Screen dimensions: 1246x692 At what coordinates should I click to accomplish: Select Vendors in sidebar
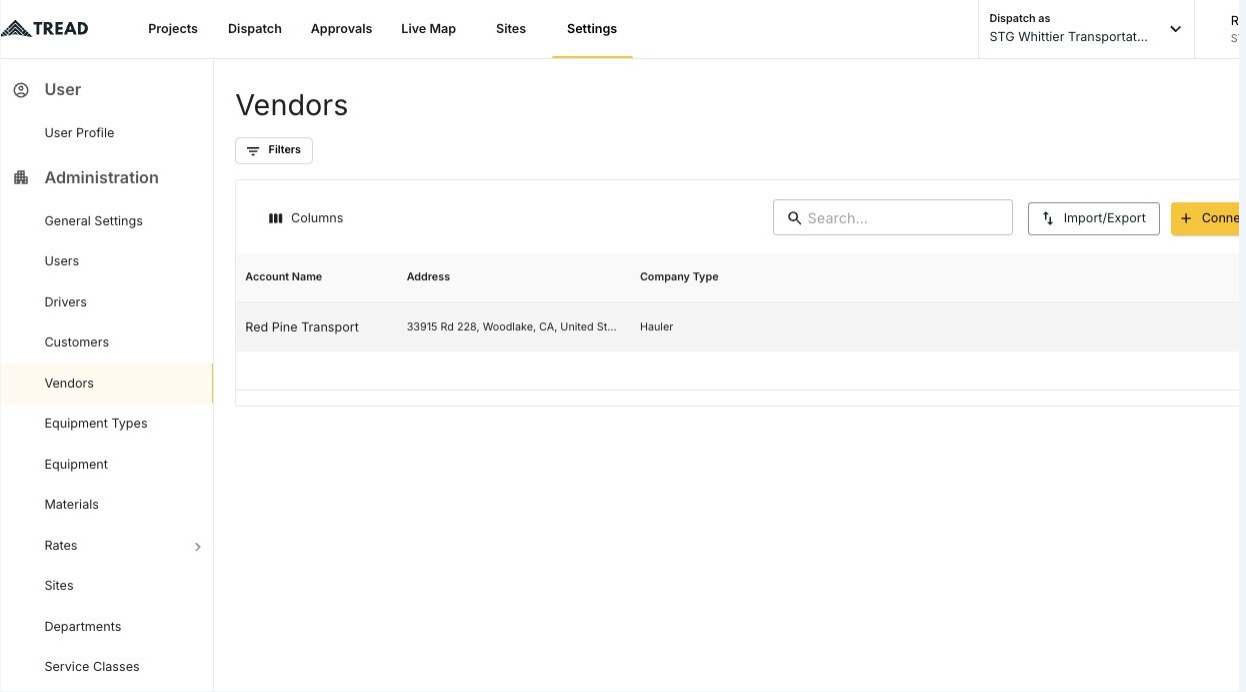(107, 383)
